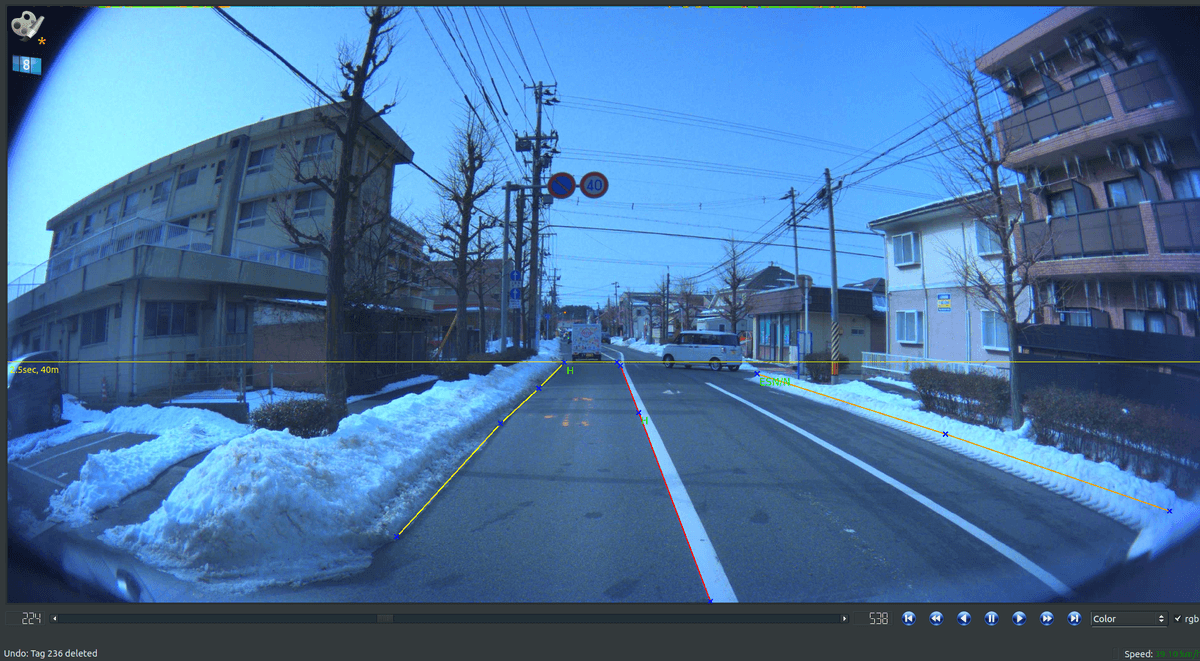
Task: Jump to the last frame
Action: point(1074,619)
